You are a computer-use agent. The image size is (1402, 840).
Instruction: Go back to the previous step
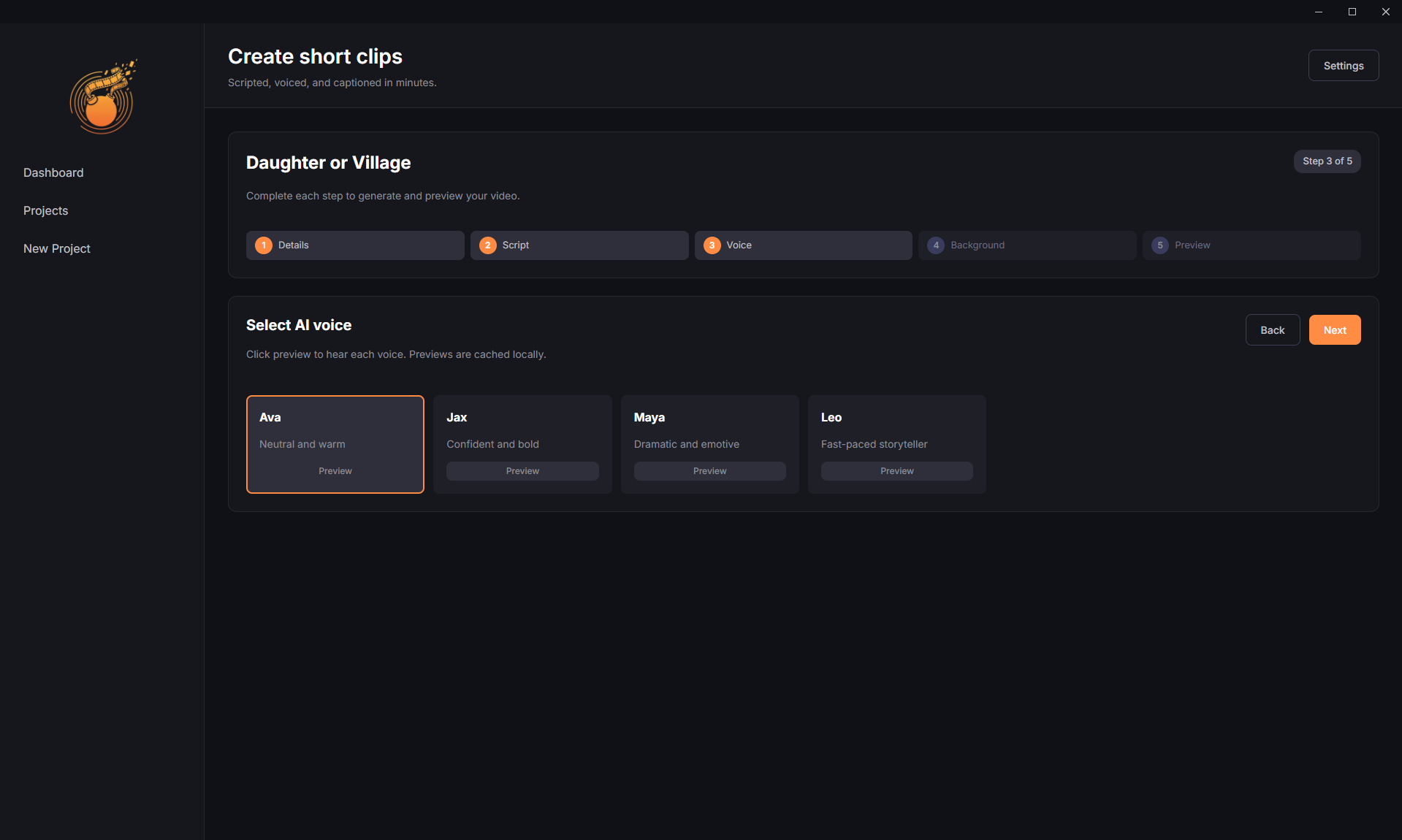pyautogui.click(x=1272, y=329)
